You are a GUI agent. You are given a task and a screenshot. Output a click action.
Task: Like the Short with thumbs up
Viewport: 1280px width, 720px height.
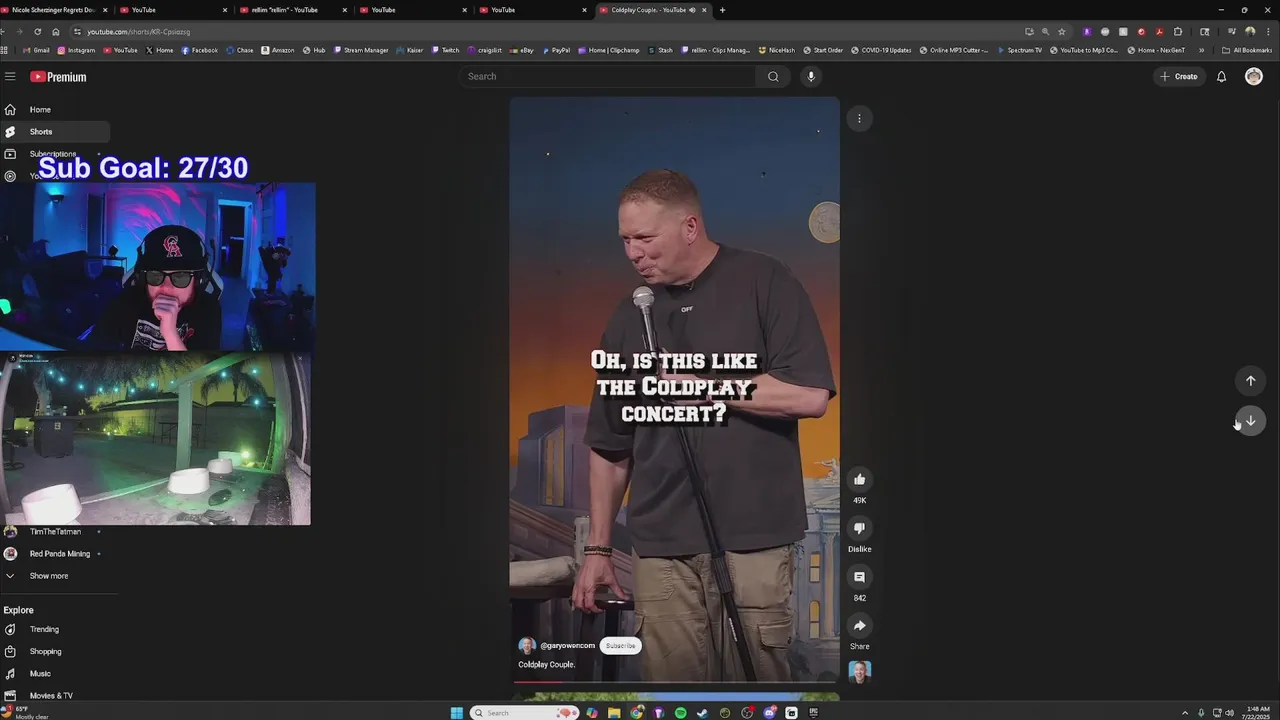[x=859, y=479]
